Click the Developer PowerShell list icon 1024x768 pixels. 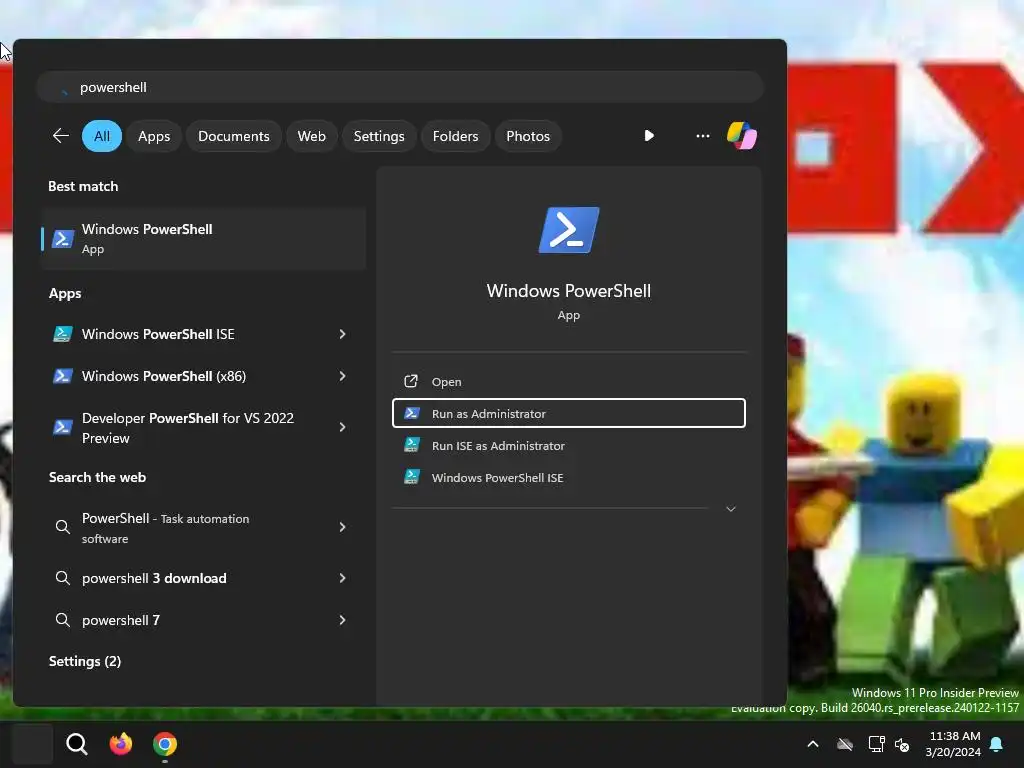click(63, 427)
